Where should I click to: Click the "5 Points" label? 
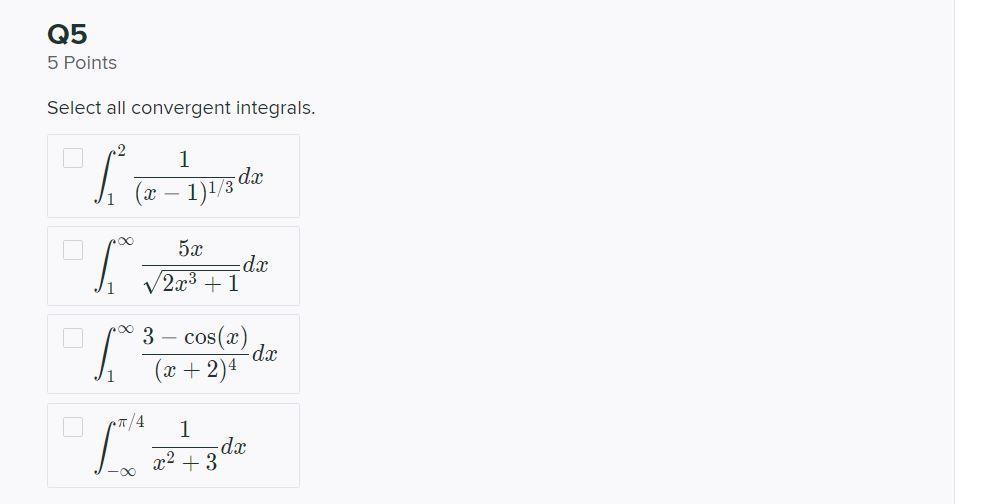click(82, 63)
